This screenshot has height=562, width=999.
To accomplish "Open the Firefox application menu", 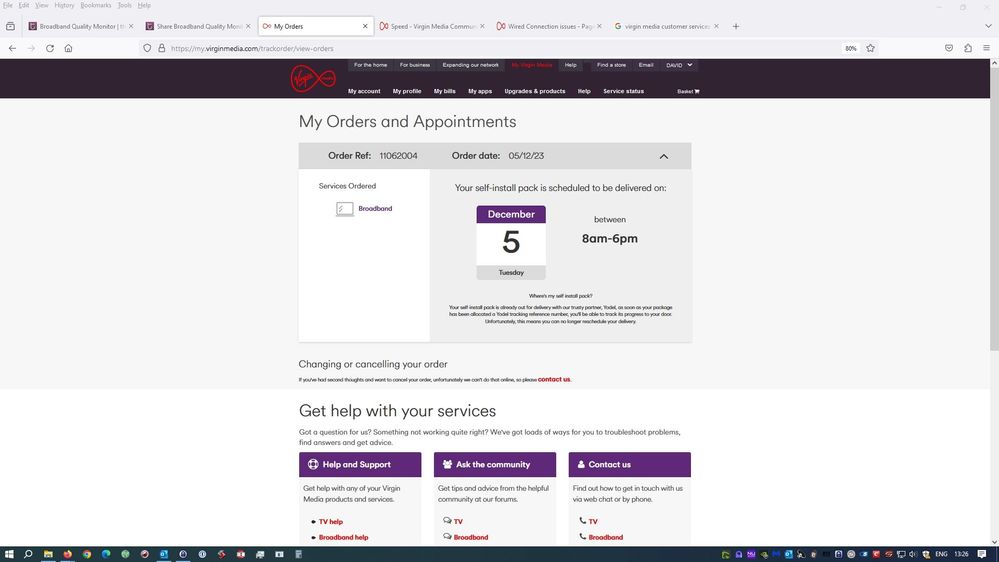I will click(x=986, y=48).
